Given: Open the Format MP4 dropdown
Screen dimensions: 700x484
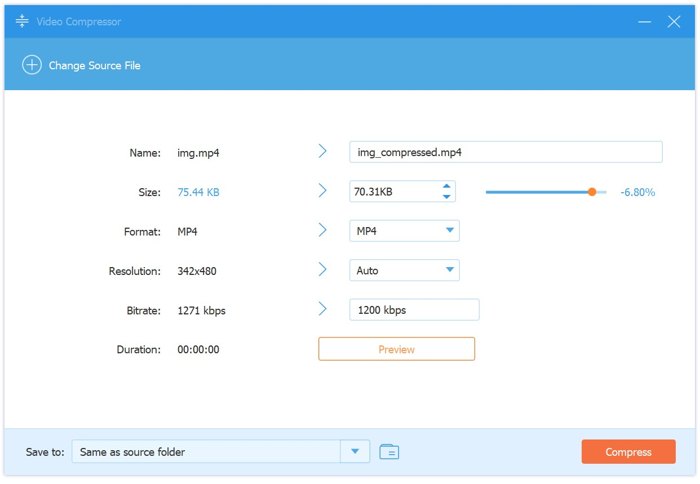Looking at the screenshot, I should (x=449, y=231).
